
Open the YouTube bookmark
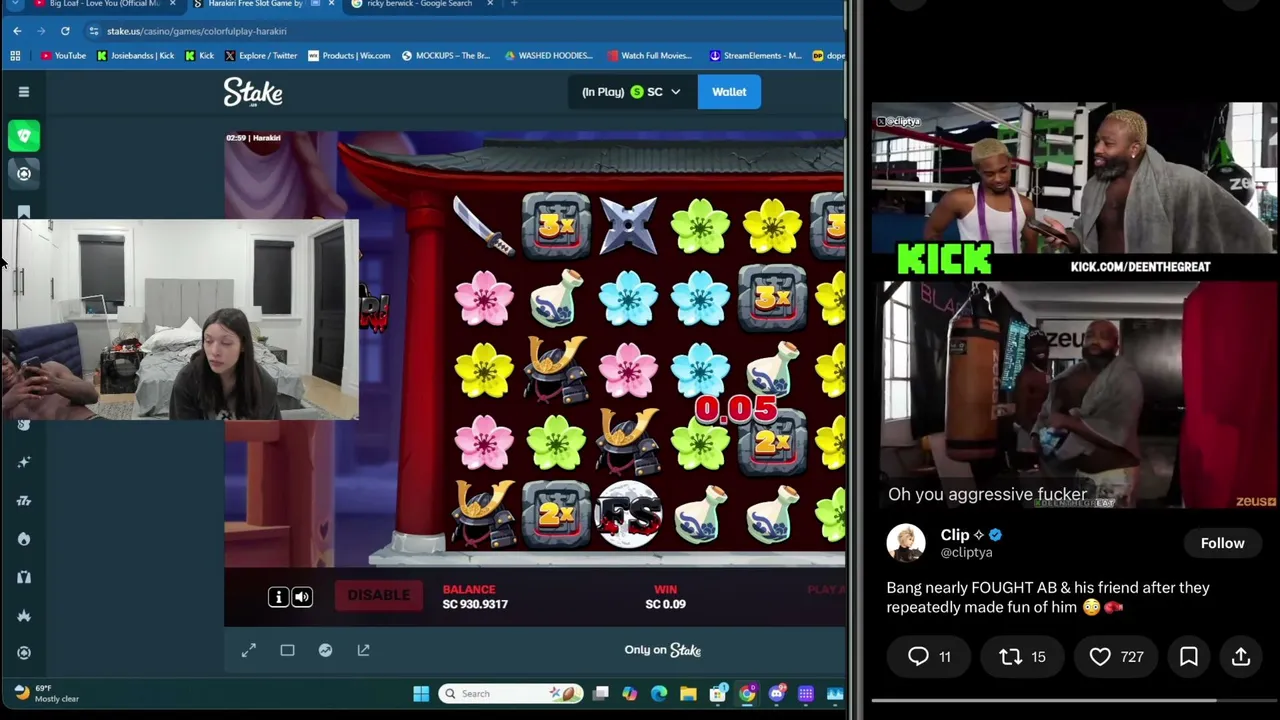click(63, 56)
